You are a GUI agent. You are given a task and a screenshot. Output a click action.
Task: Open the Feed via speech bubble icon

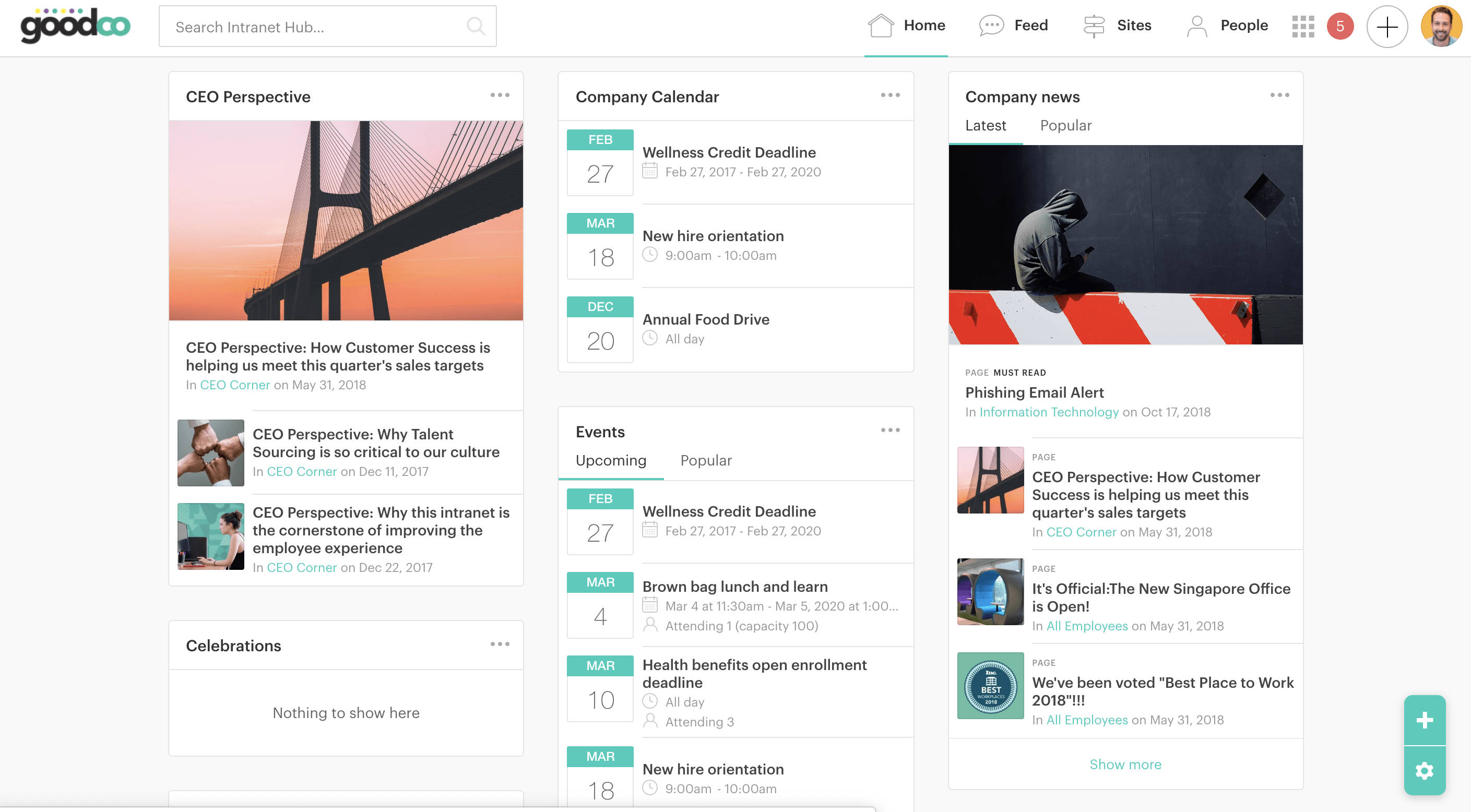pos(991,25)
